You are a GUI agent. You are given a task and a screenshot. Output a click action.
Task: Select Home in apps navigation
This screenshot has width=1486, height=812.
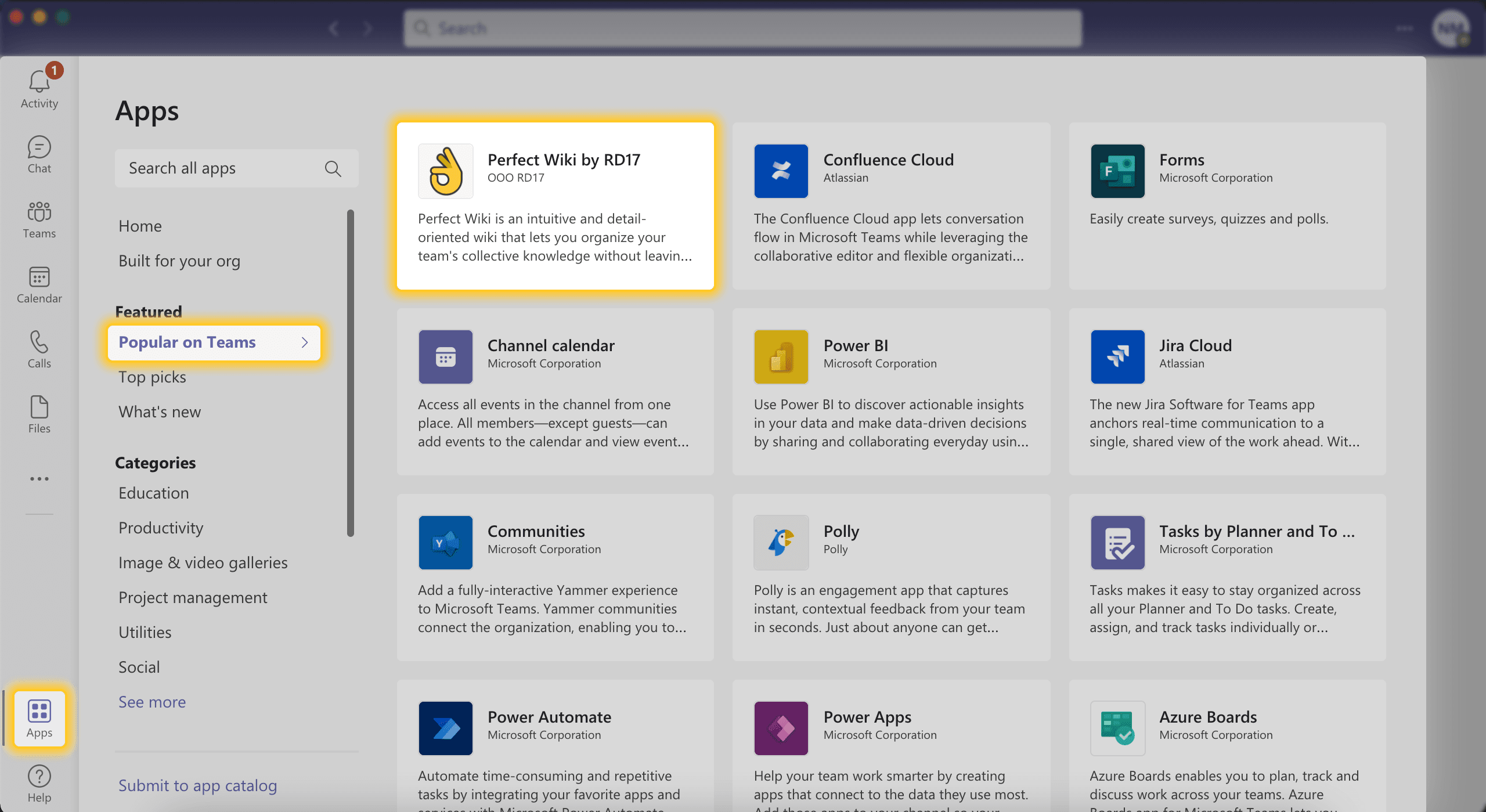(x=140, y=226)
